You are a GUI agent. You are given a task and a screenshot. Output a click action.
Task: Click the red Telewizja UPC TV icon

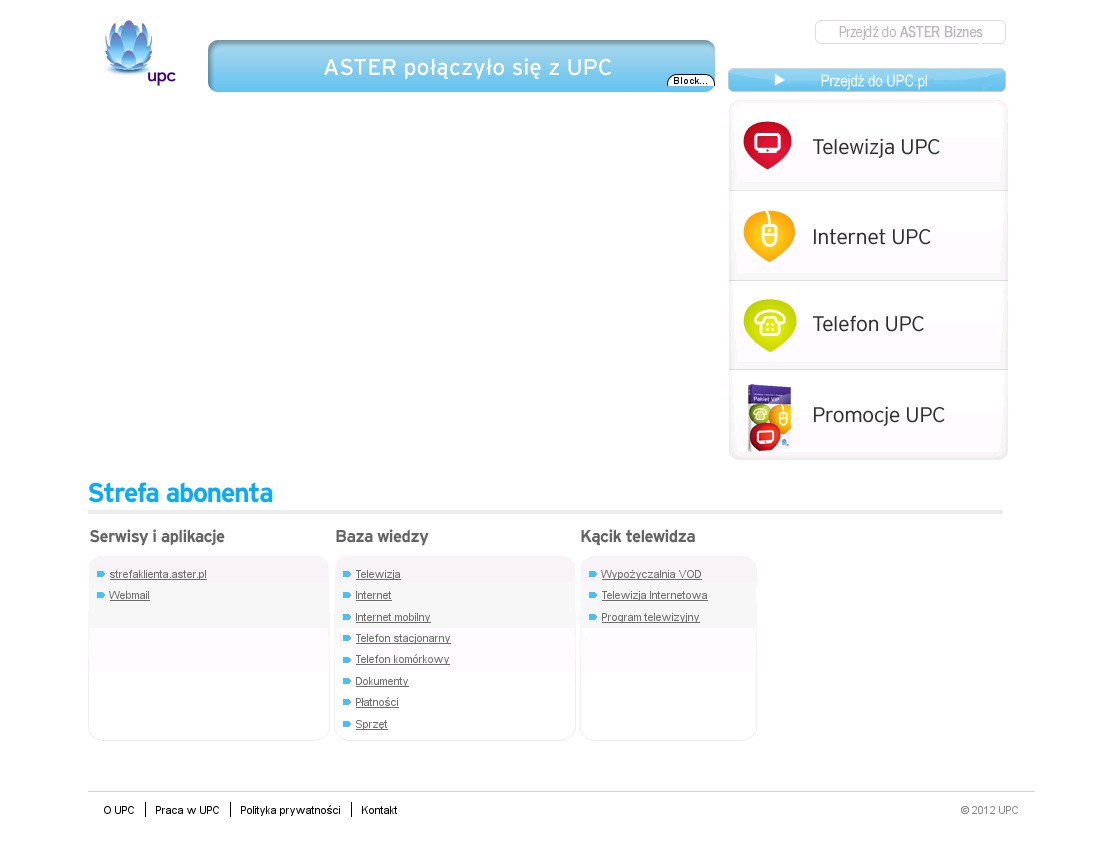(x=767, y=145)
